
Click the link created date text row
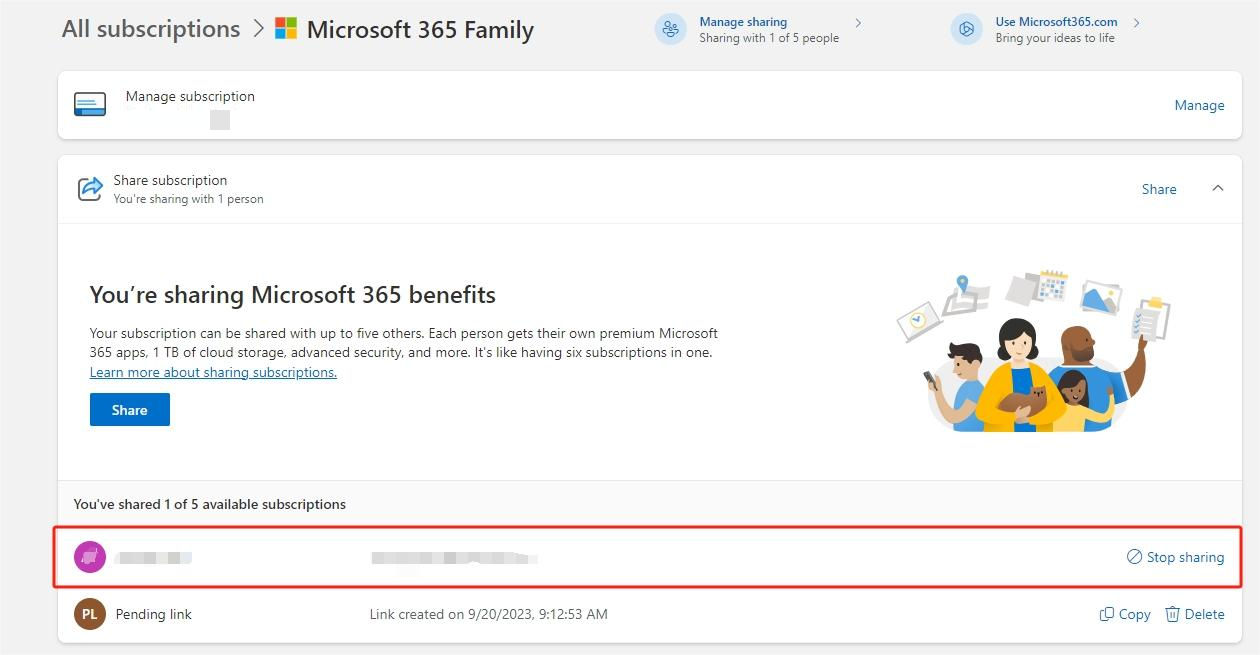(488, 614)
